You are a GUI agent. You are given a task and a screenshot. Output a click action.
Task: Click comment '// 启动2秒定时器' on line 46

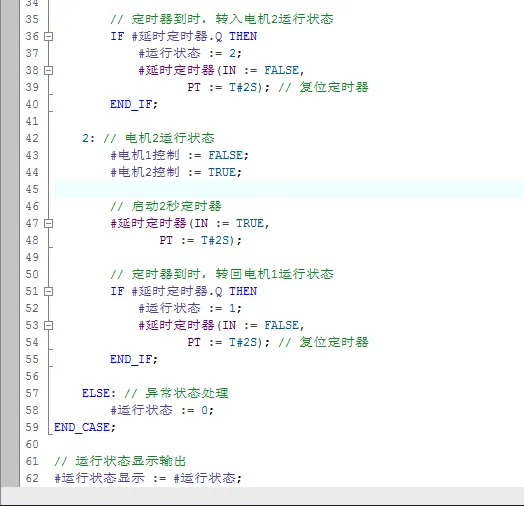(166, 206)
